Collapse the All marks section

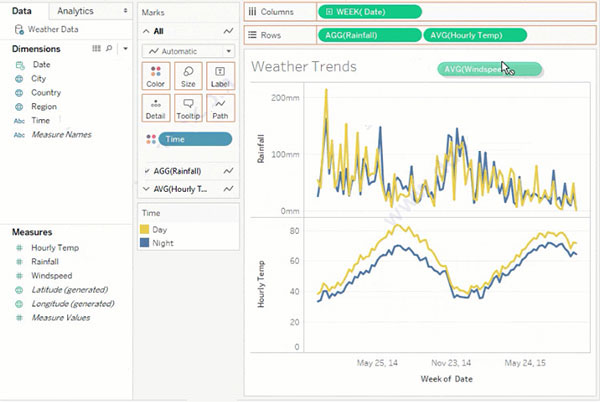pos(148,31)
